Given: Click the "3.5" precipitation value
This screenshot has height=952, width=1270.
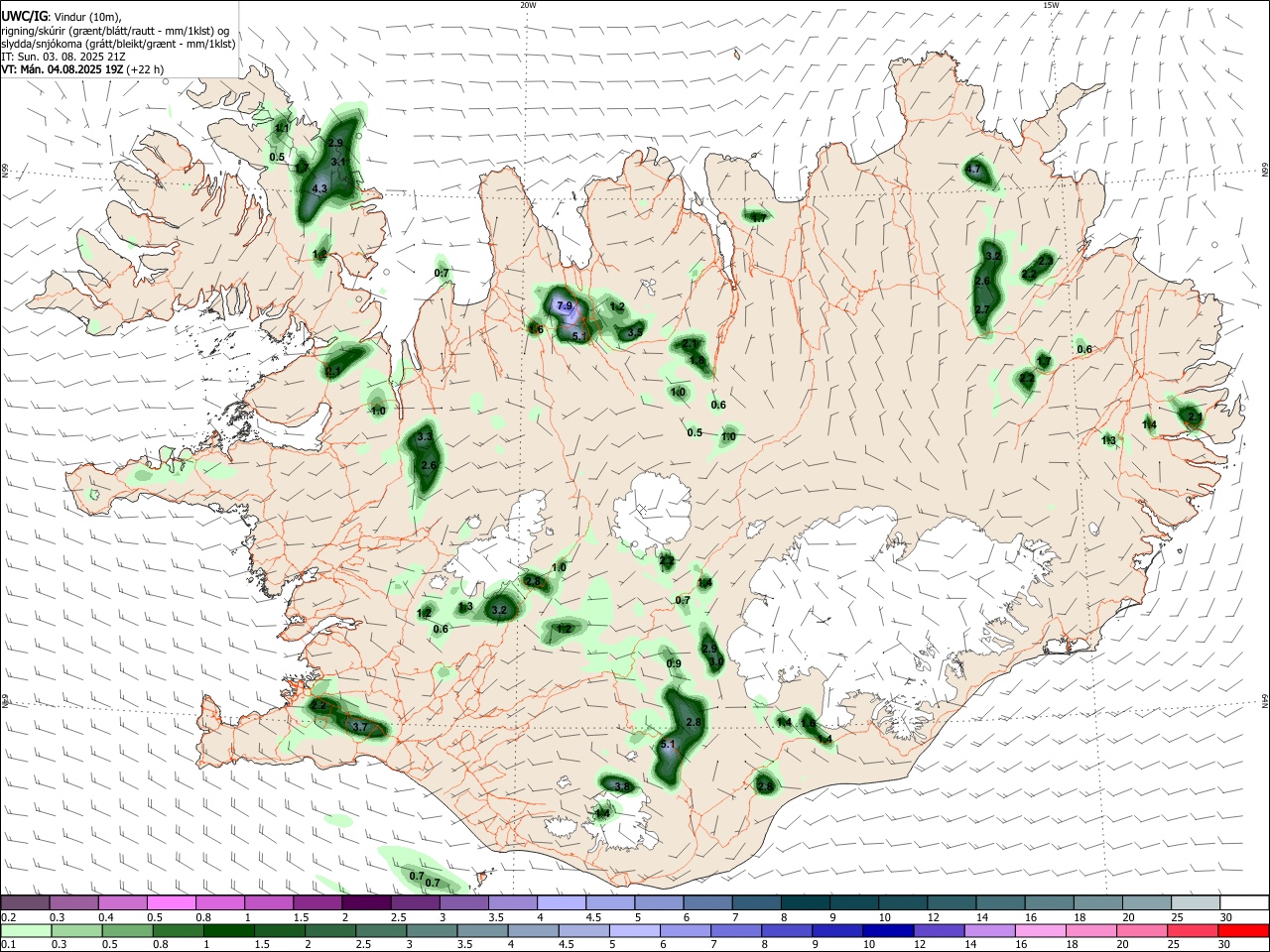Looking at the screenshot, I should click(635, 330).
